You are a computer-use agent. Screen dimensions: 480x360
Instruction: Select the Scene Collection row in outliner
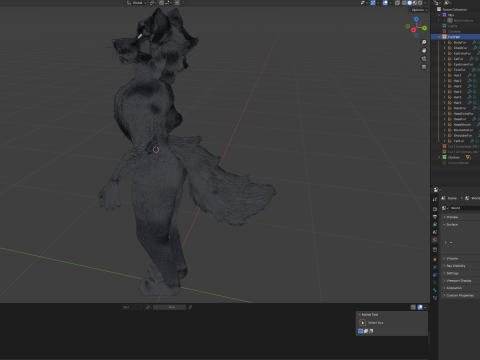click(455, 10)
